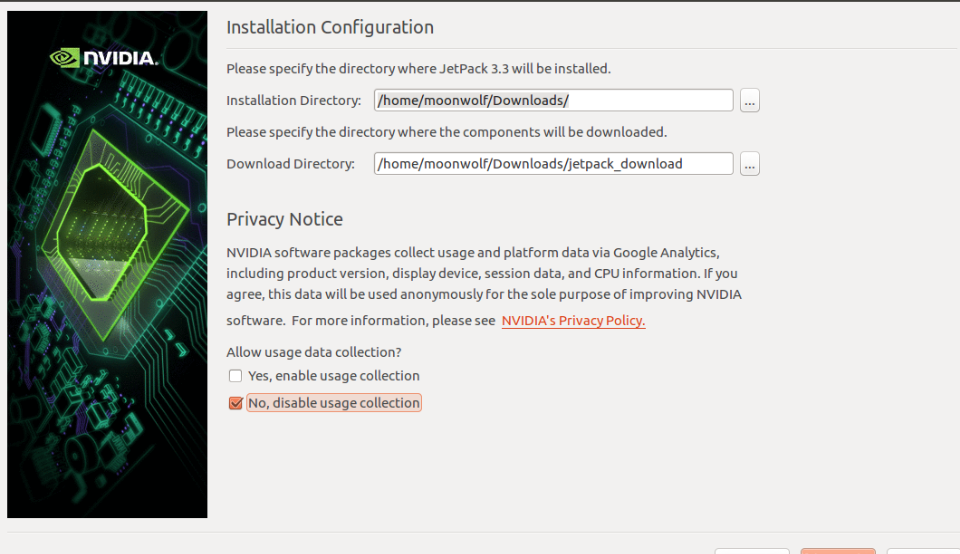
Task: Open NVIDIA's Privacy Policy link
Action: 573,321
